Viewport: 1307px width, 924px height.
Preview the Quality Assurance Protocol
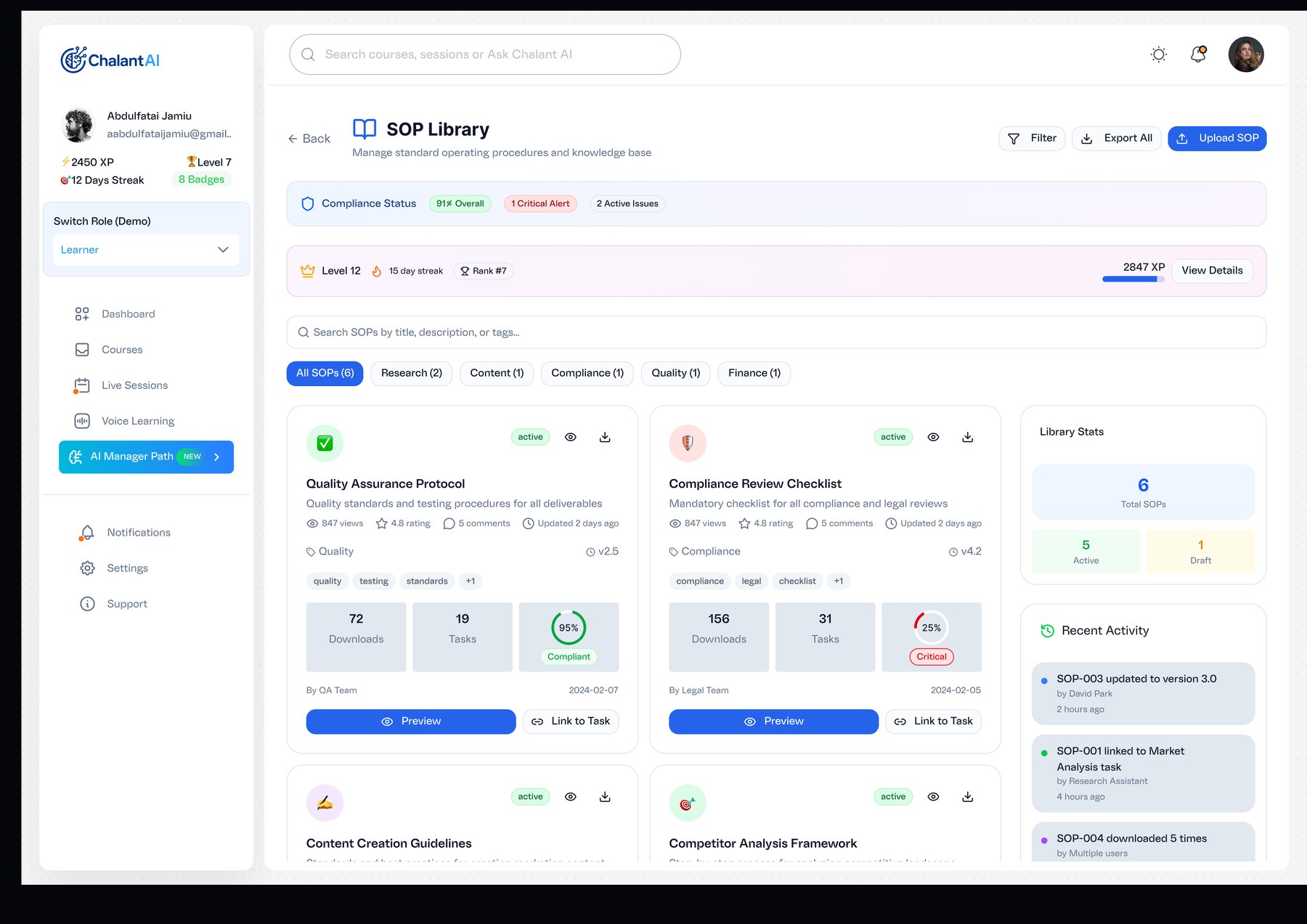(411, 721)
